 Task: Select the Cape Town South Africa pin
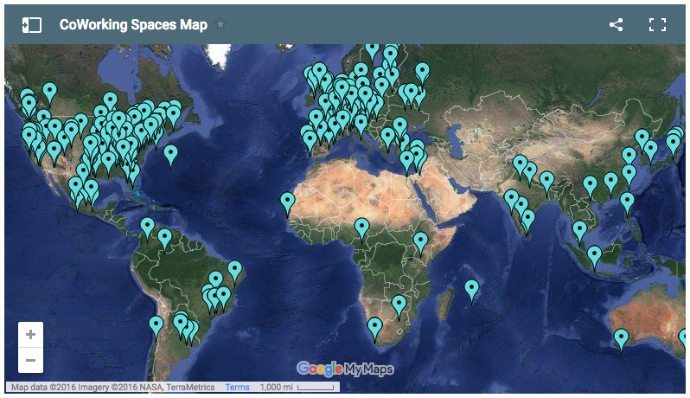[374, 328]
